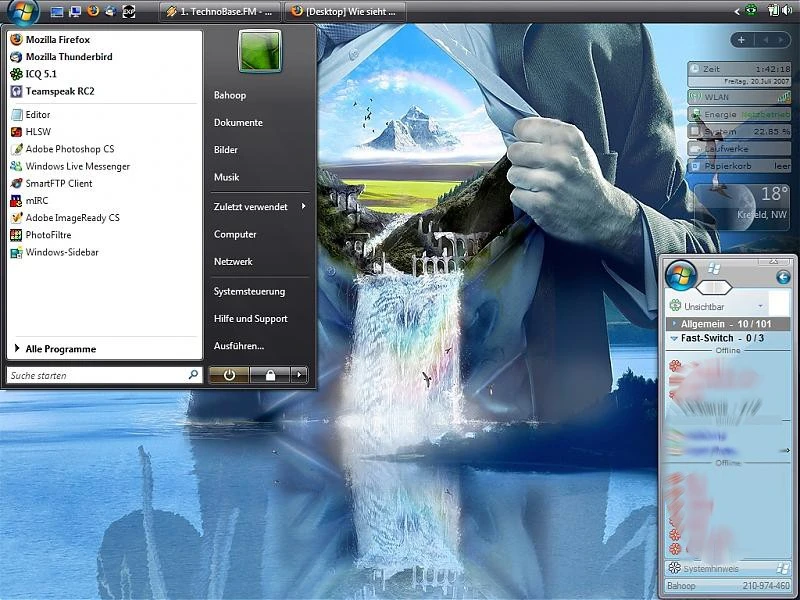Expand Alle Programme list
Screen dimensions: 800x600
pos(60,349)
